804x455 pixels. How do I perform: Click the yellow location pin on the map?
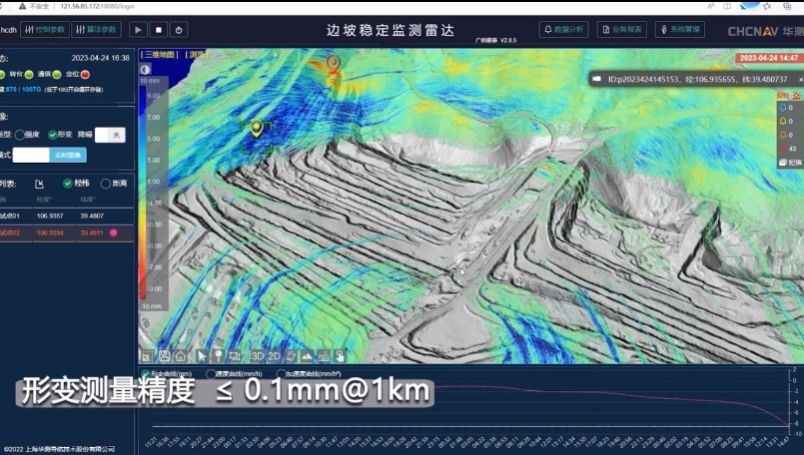pyautogui.click(x=257, y=127)
